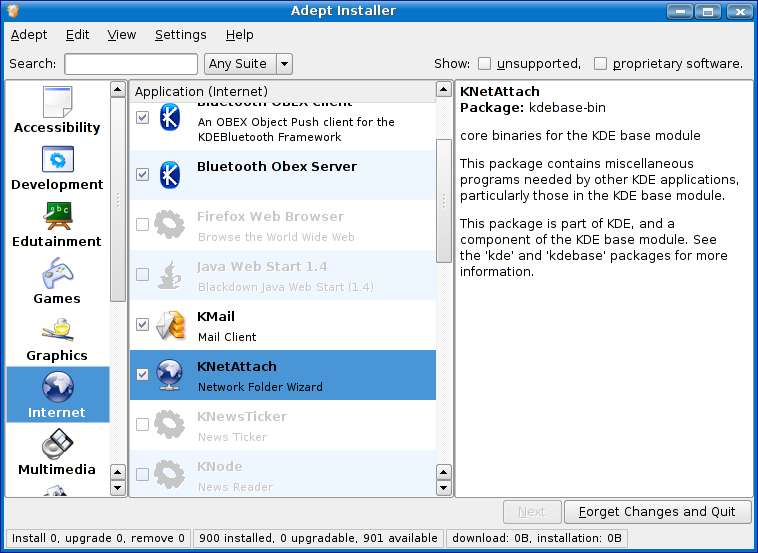Click the Bluetooth Obex Server icon

pos(170,175)
